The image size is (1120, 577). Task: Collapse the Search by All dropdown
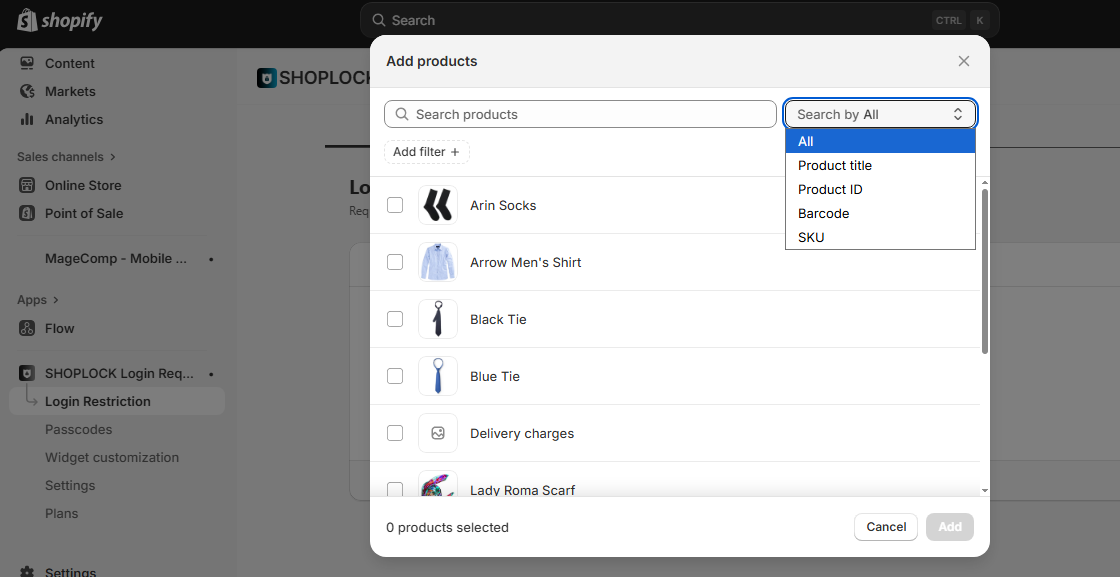(x=880, y=114)
